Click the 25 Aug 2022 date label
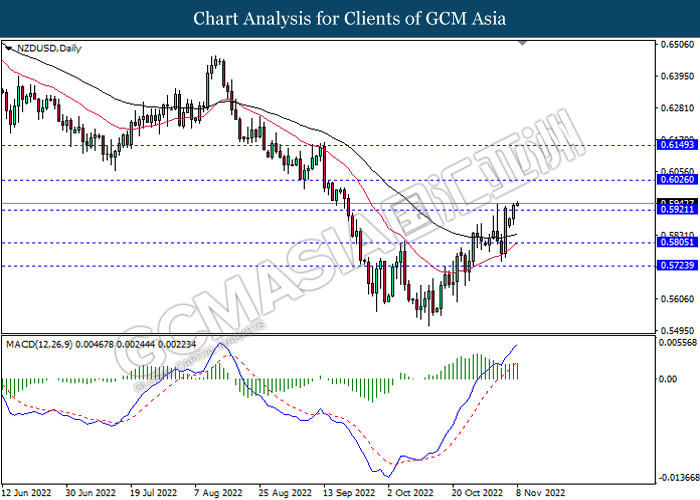The width and height of the screenshot is (700, 500). point(285,493)
